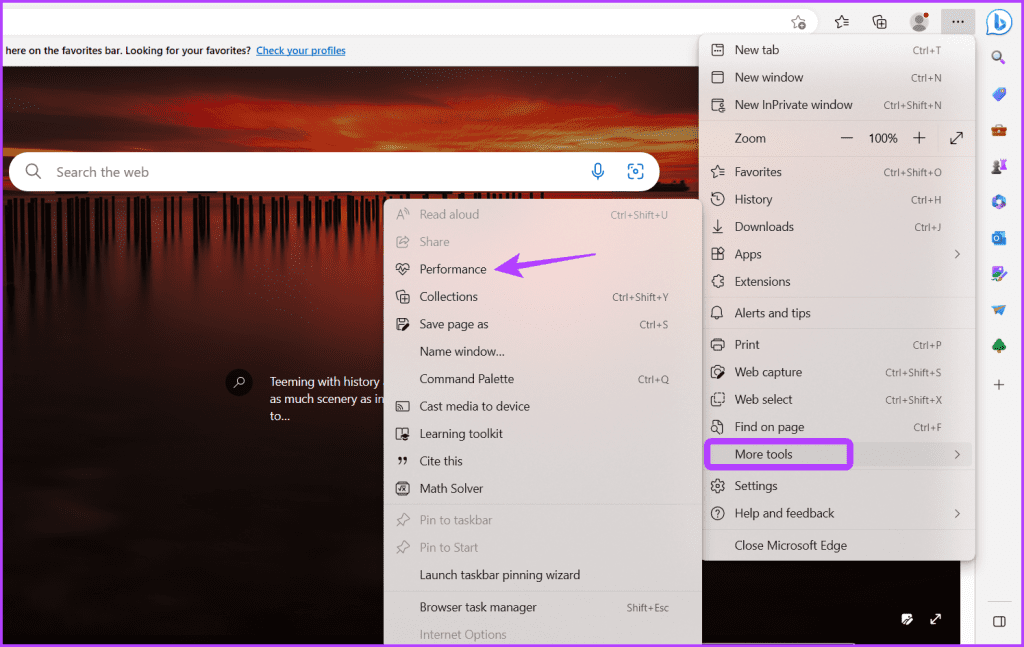Open Math Solver

click(543, 488)
